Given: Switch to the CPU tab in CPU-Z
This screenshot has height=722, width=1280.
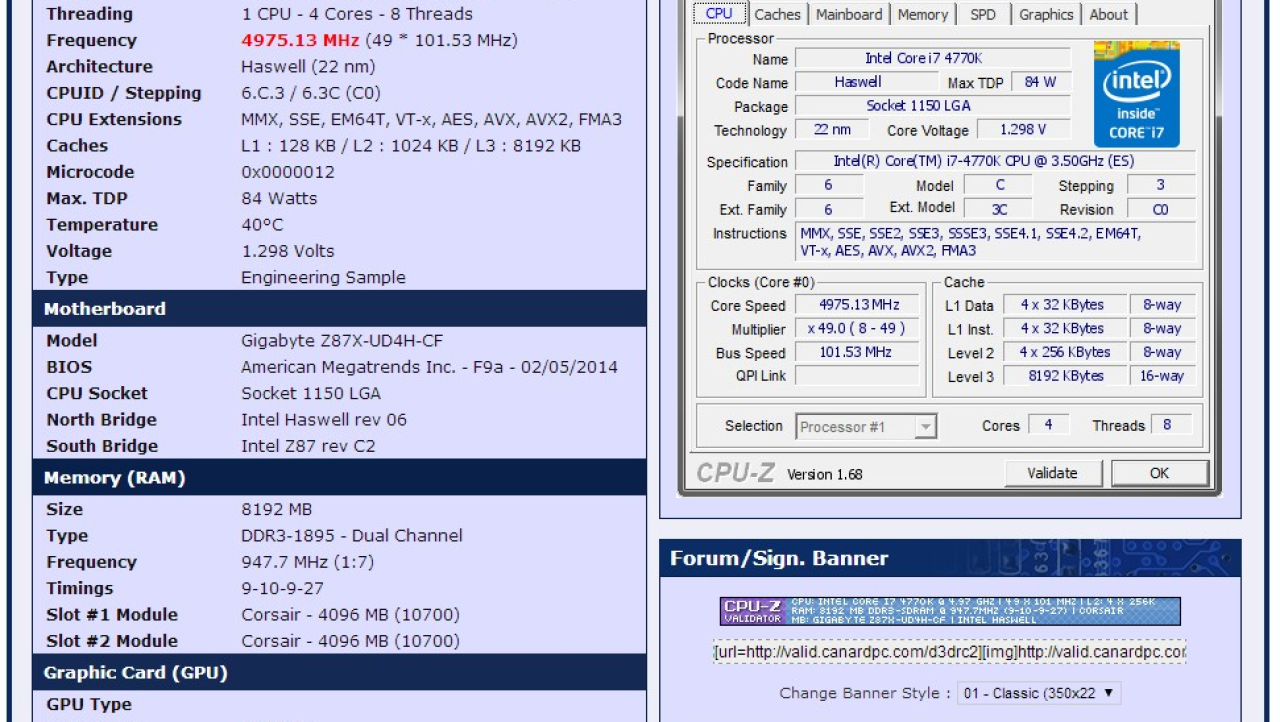Looking at the screenshot, I should tap(719, 14).
